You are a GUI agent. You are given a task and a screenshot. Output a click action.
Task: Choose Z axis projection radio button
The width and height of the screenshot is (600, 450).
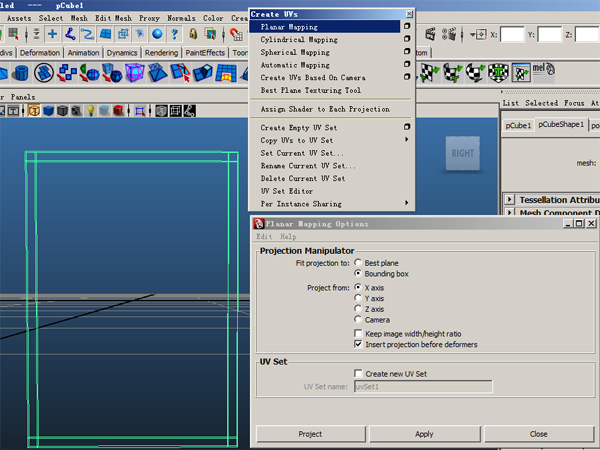coord(358,308)
